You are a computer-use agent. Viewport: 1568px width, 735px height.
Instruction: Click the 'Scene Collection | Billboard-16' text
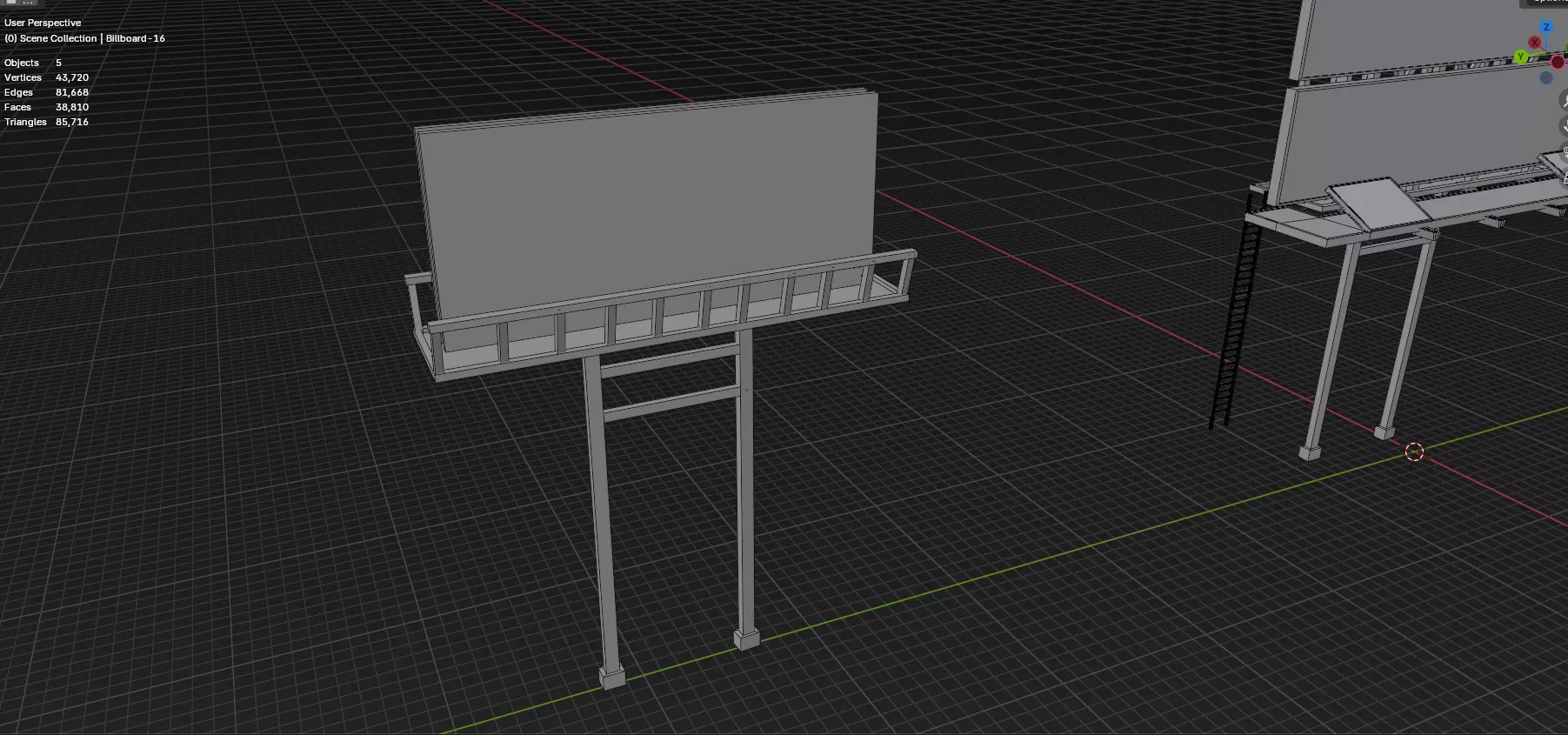point(92,38)
